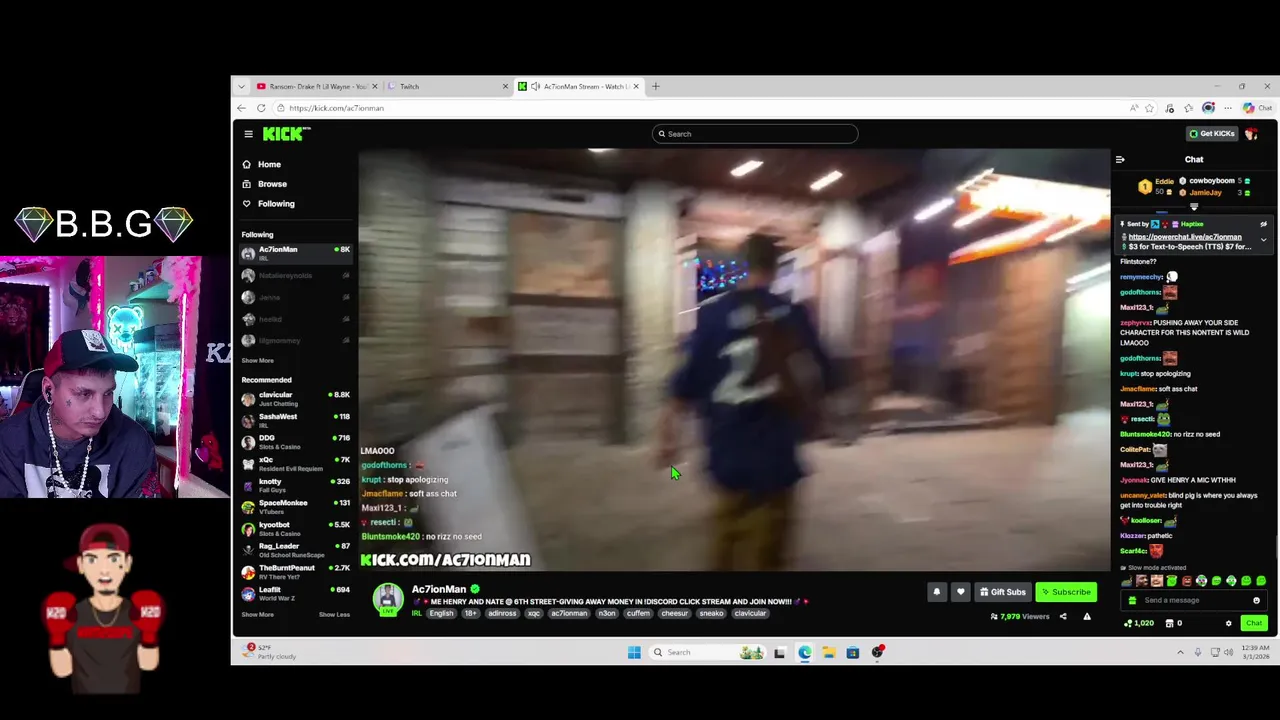
Task: Open clavicular recommended channel
Action: click(296, 398)
